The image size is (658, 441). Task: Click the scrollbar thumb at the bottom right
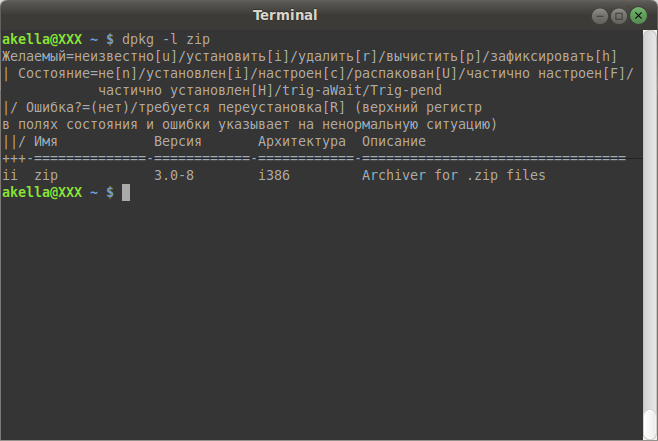[x=650, y=425]
